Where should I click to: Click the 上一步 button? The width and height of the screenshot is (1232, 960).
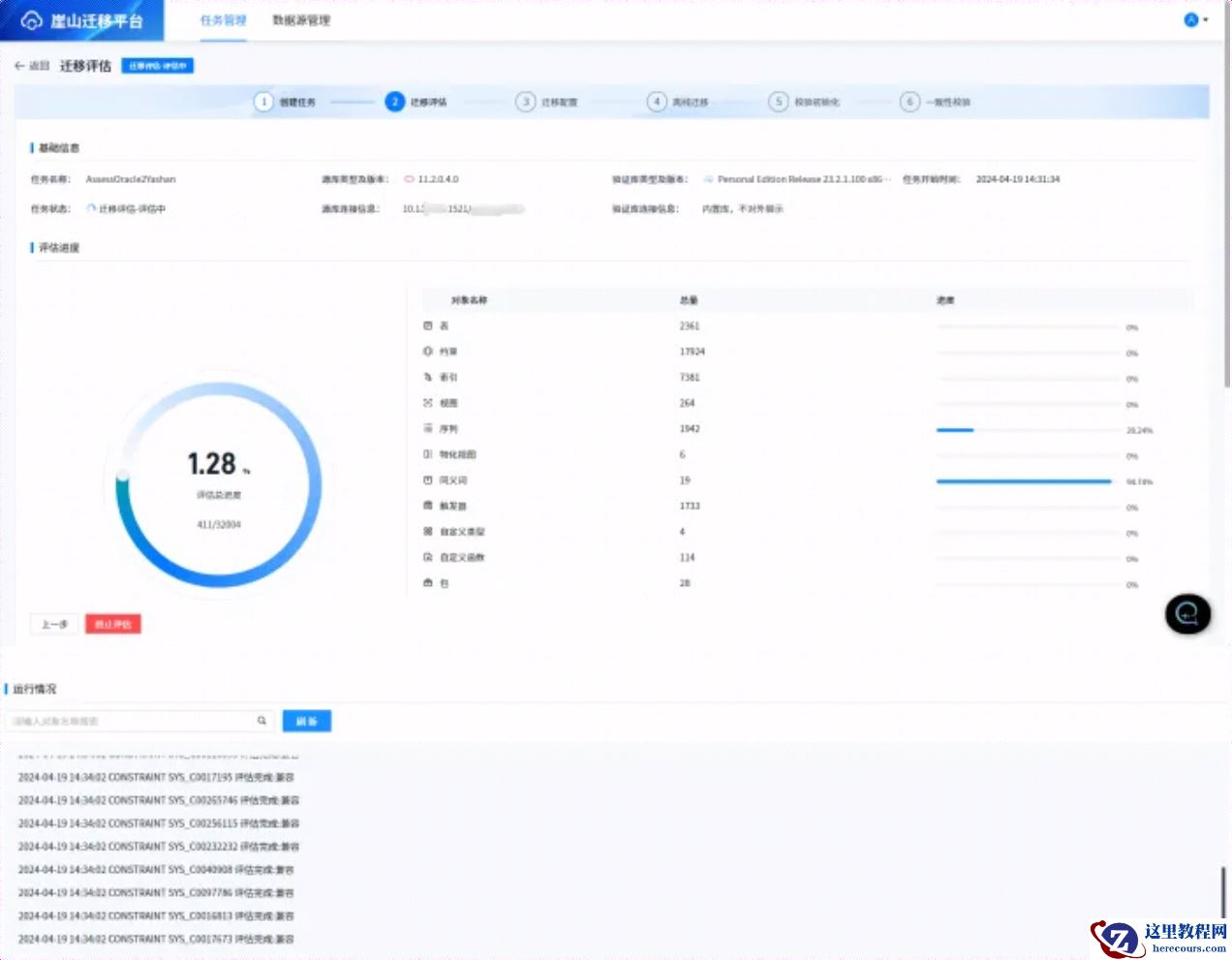(54, 625)
